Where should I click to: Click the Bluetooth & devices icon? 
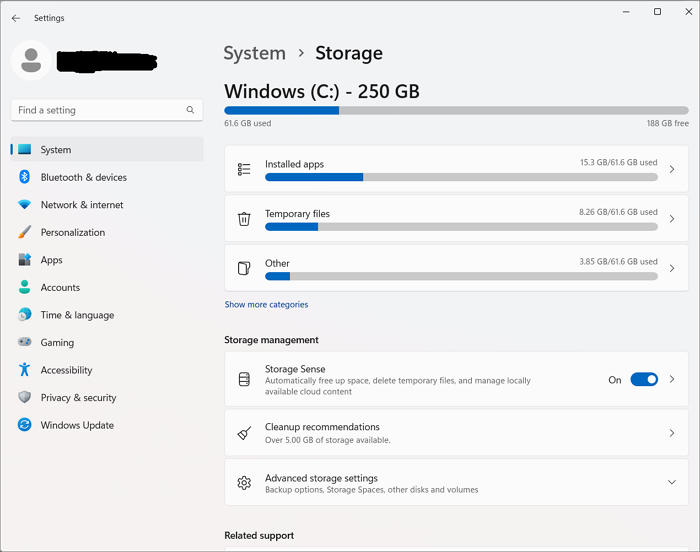point(24,177)
